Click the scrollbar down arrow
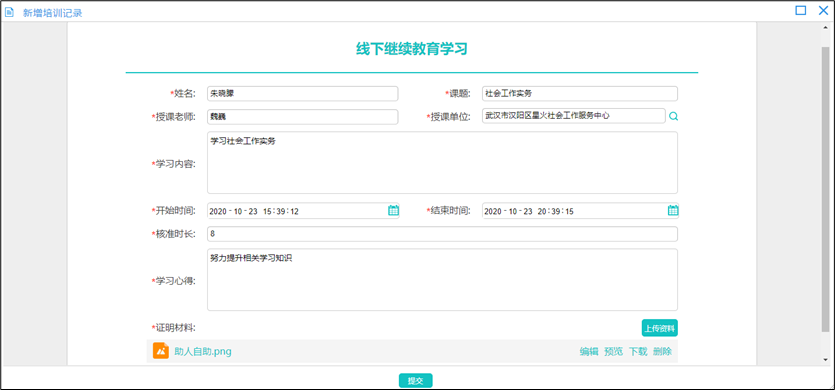This screenshot has width=835, height=390. coord(825,361)
